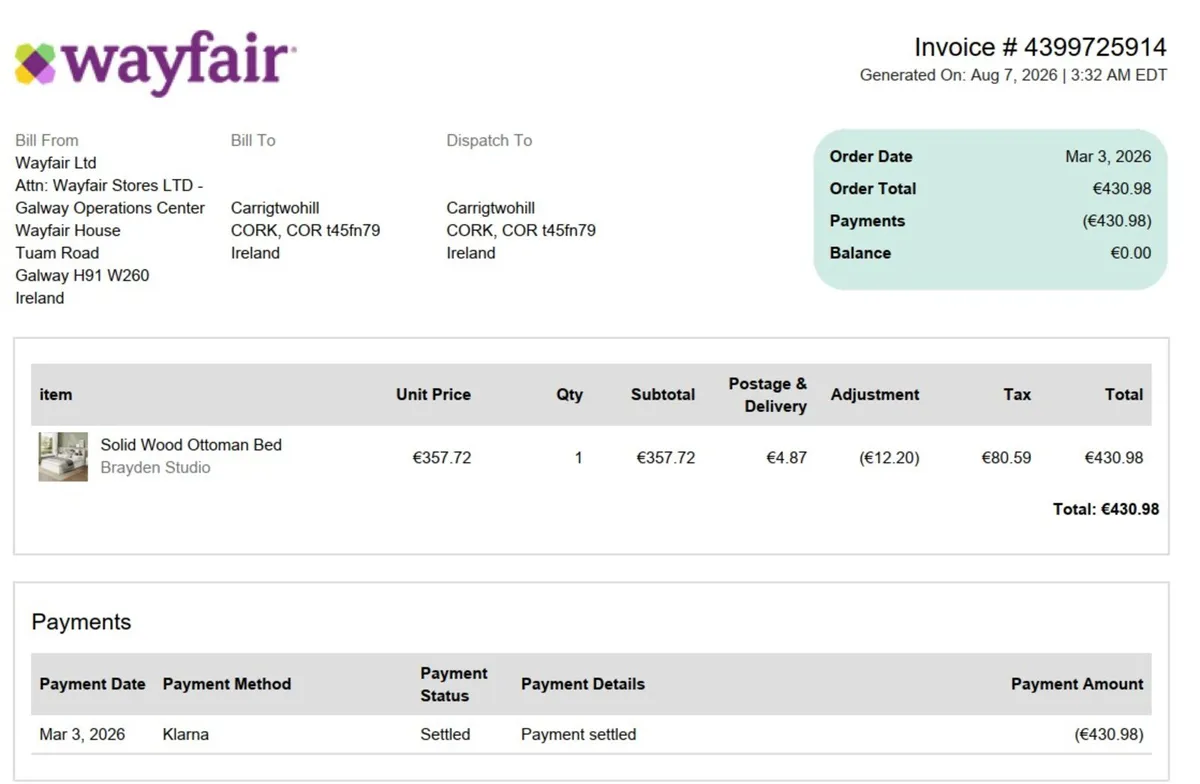Click the Payments section heading
This screenshot has width=1200, height=784.
point(81,622)
